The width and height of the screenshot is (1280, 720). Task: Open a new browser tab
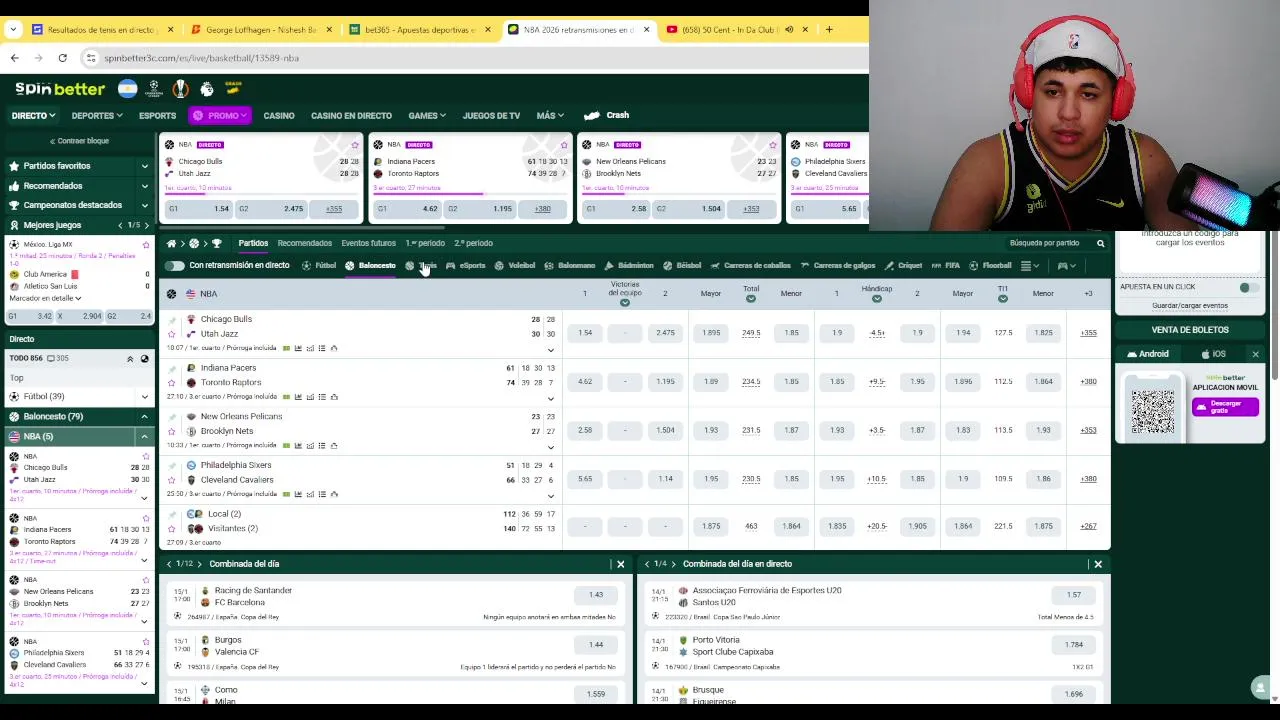point(829,30)
